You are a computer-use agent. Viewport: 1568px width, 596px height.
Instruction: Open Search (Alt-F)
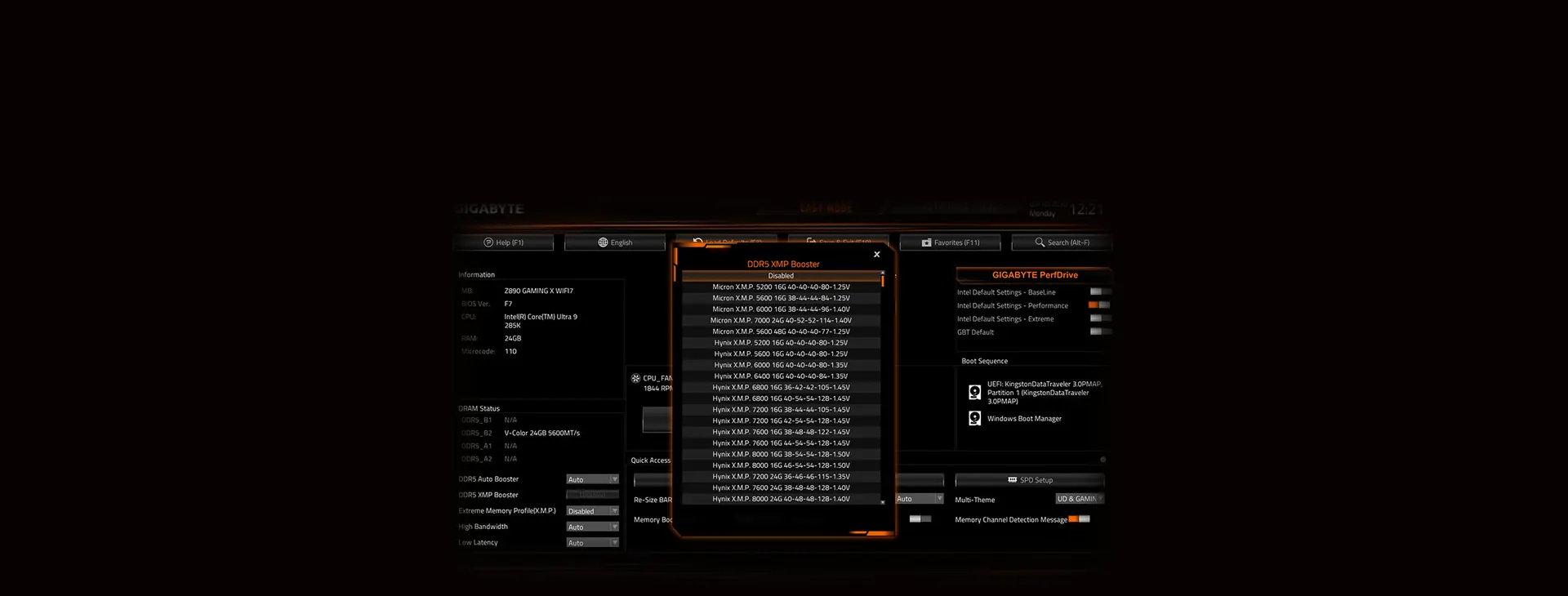pos(1062,242)
